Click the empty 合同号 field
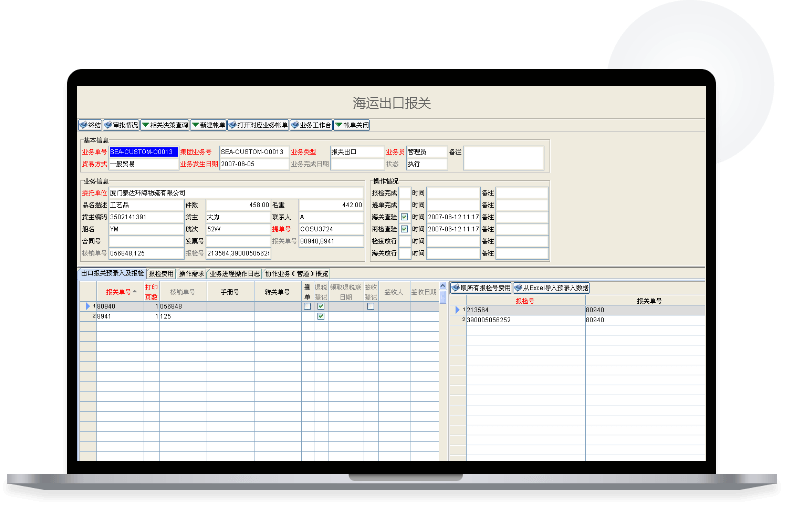Screen dimensions: 797x508 tap(146, 241)
